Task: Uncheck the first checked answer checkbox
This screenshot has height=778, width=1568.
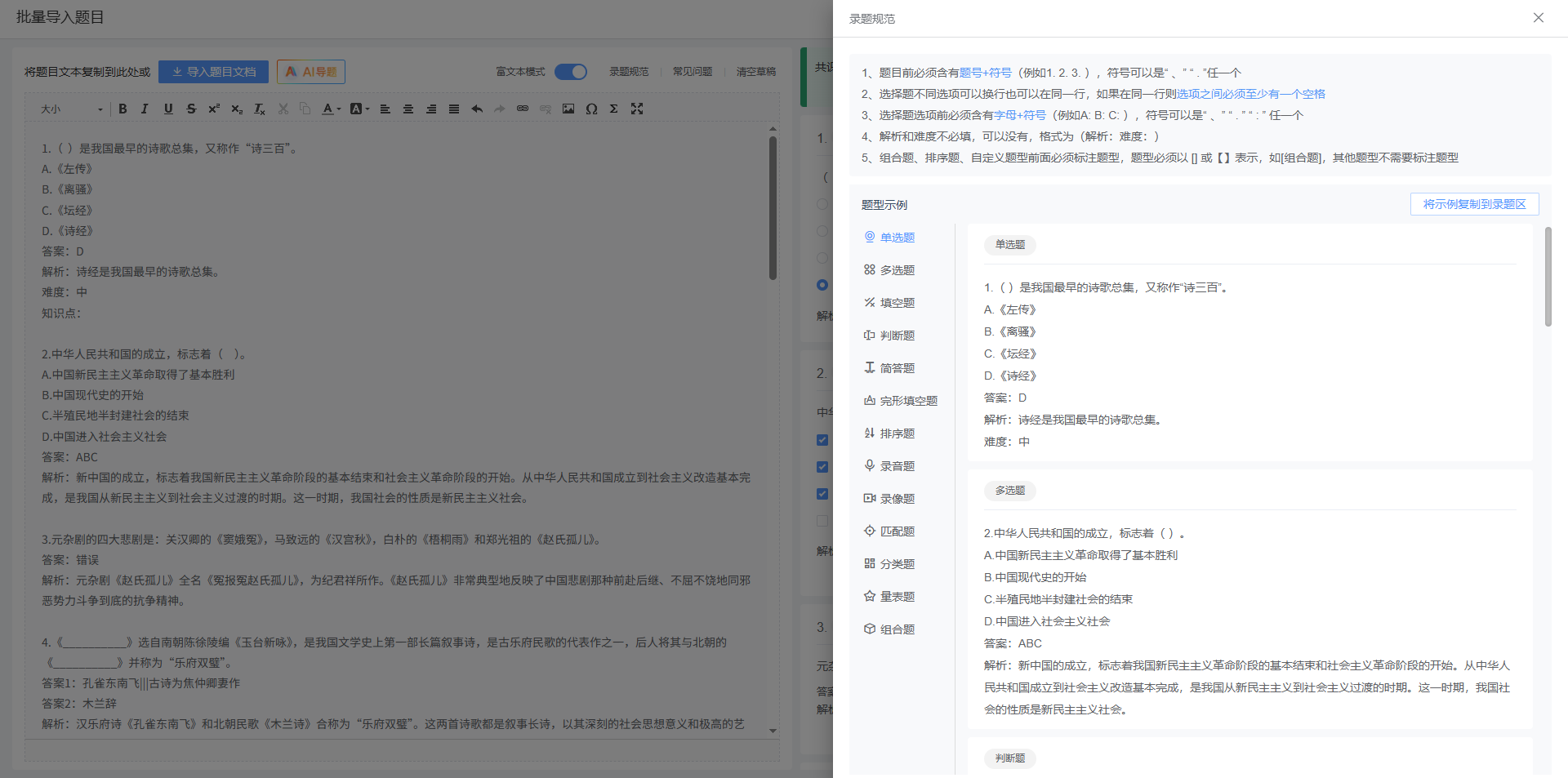Action: click(x=822, y=440)
